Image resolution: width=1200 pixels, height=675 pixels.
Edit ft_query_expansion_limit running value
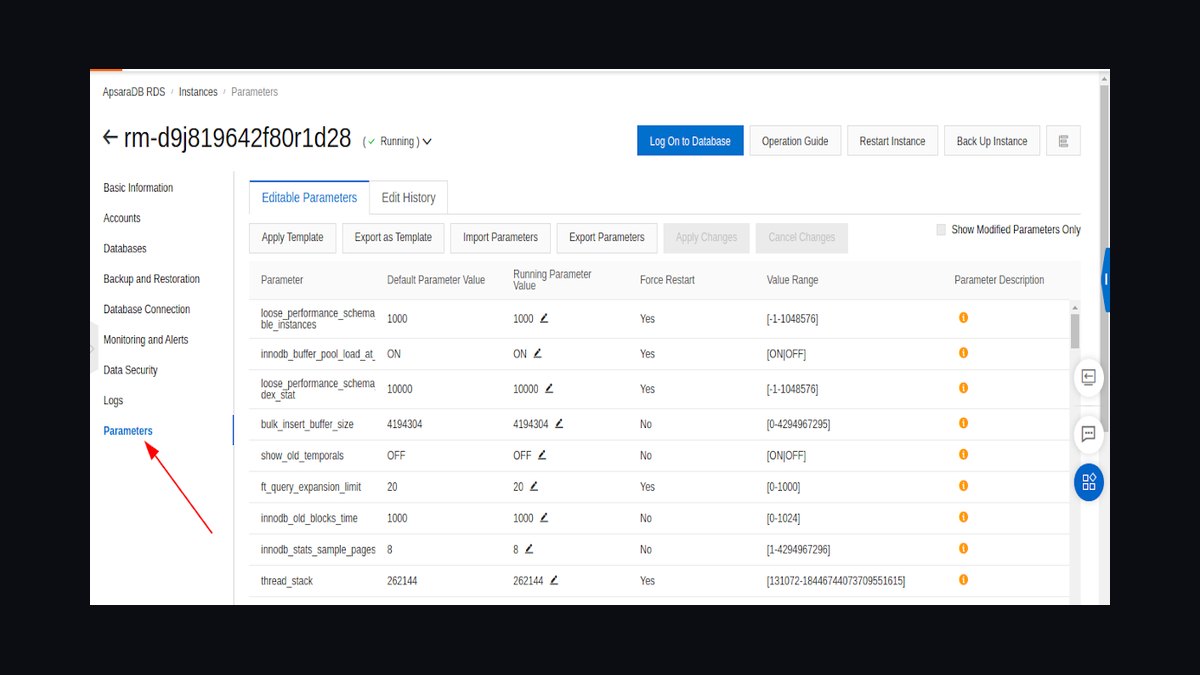click(534, 487)
